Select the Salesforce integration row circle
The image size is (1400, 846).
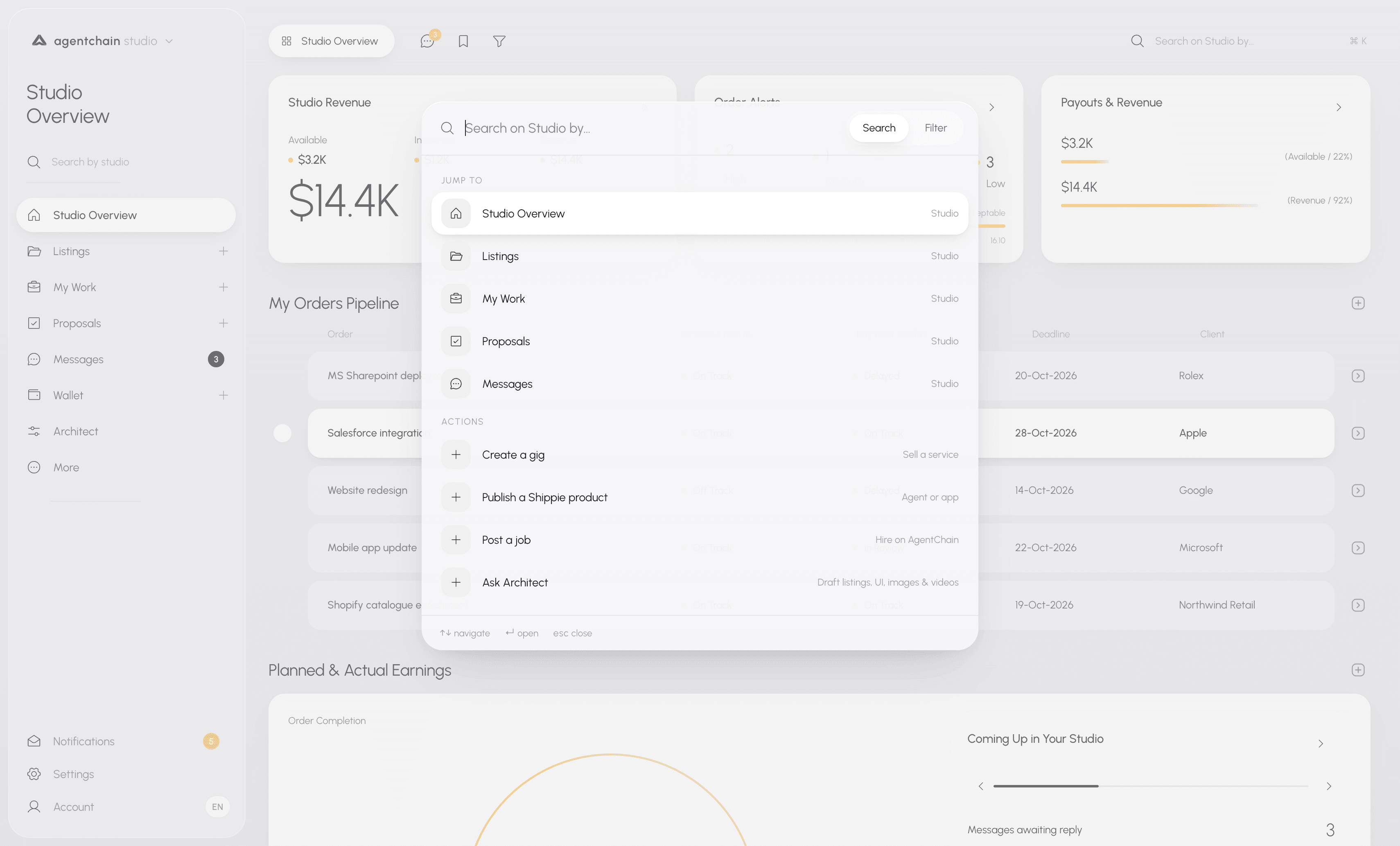tap(282, 433)
